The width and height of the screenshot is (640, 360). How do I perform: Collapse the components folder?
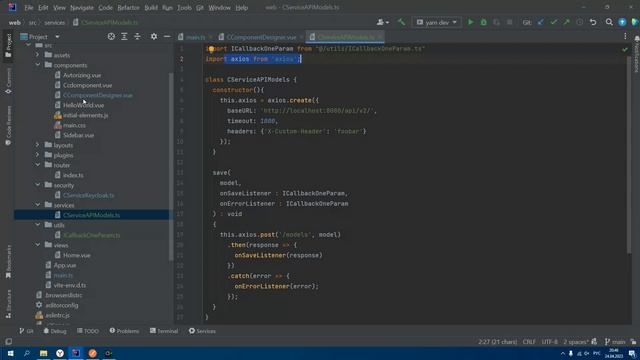click(x=38, y=65)
